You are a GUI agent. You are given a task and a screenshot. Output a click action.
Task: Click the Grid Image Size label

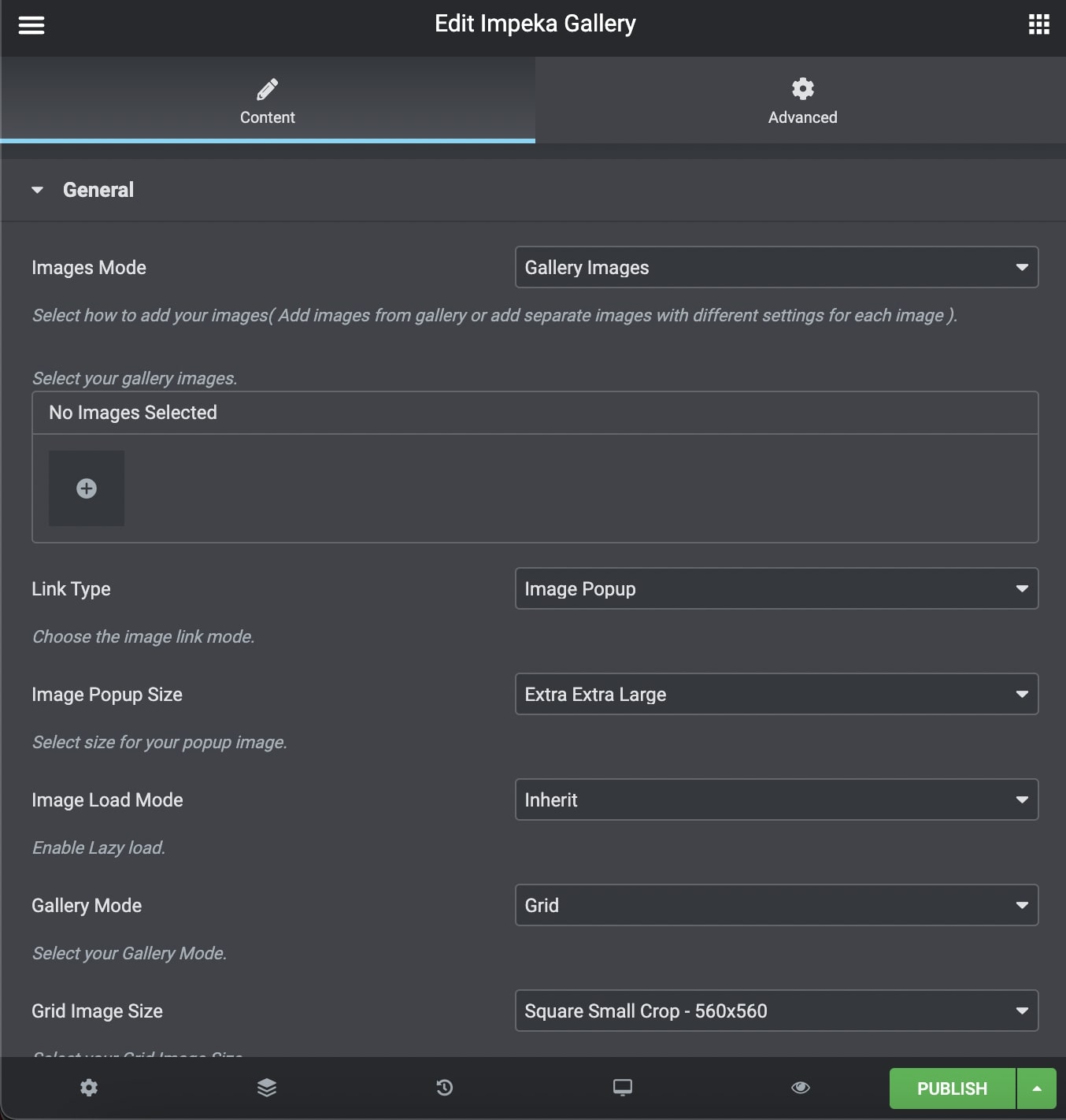click(97, 1011)
